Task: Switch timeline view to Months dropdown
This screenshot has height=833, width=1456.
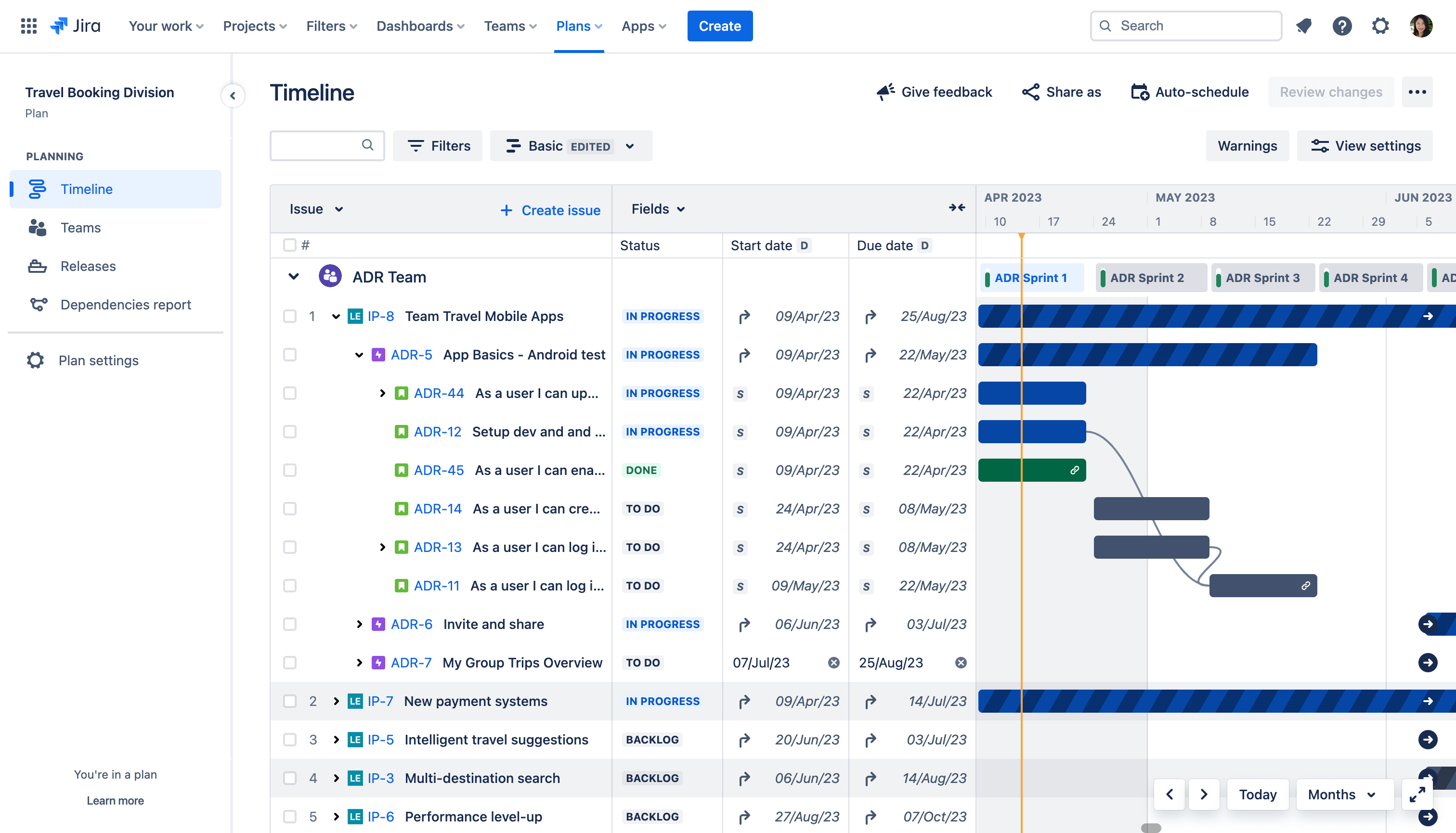Action: [1343, 794]
